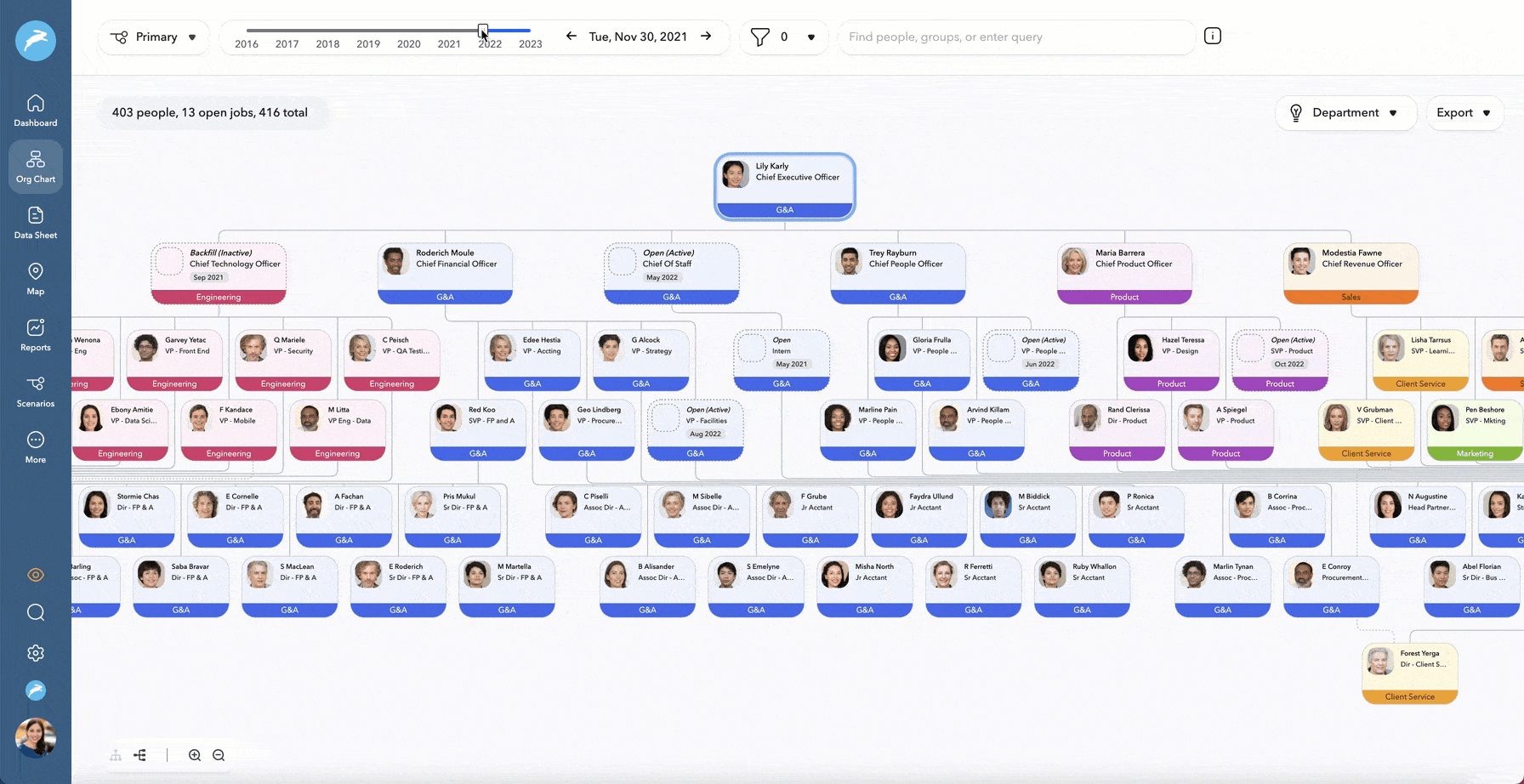Select the eye-tracking toggle in the sidebar

click(x=35, y=575)
